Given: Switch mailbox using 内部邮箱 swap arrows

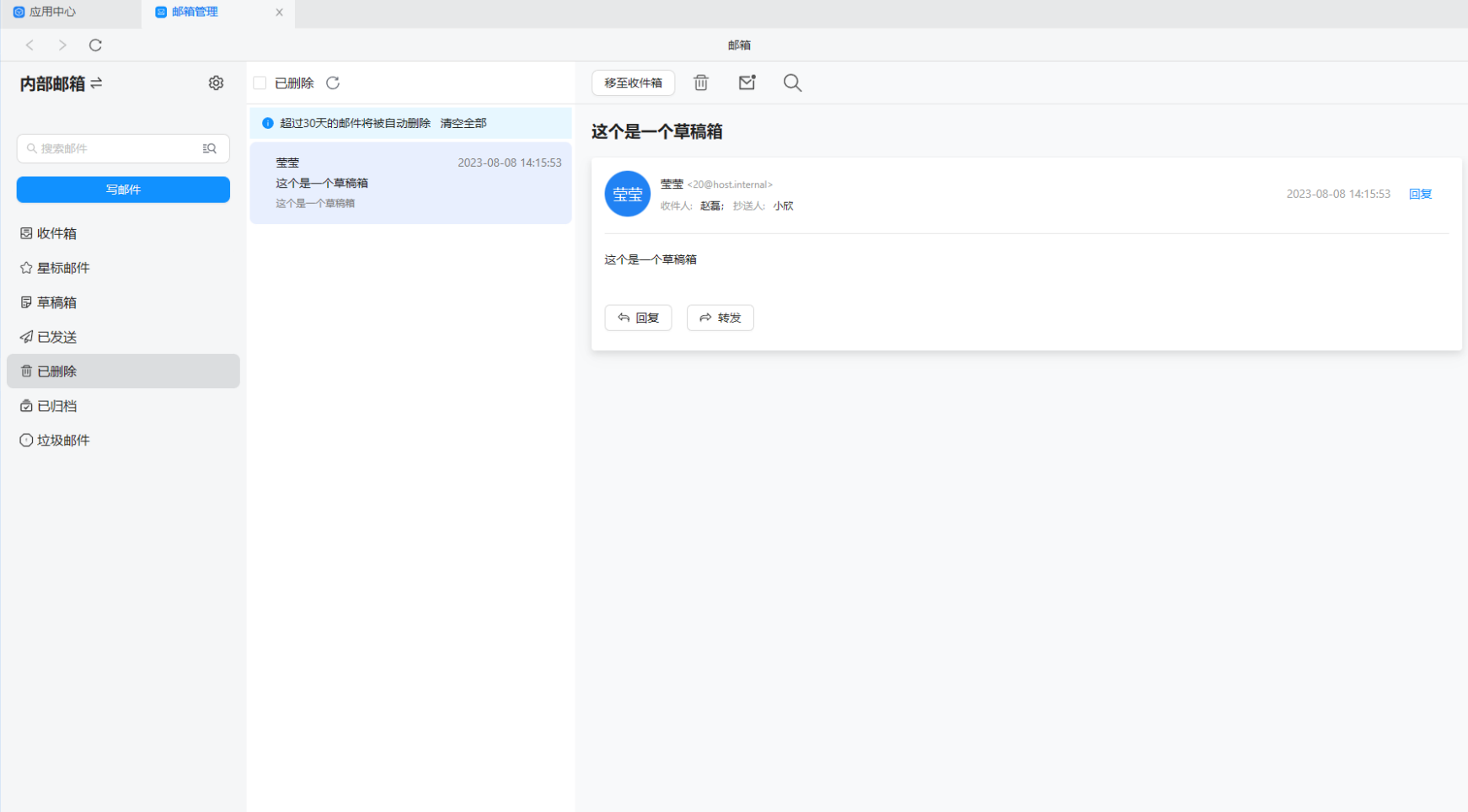Looking at the screenshot, I should (96, 83).
